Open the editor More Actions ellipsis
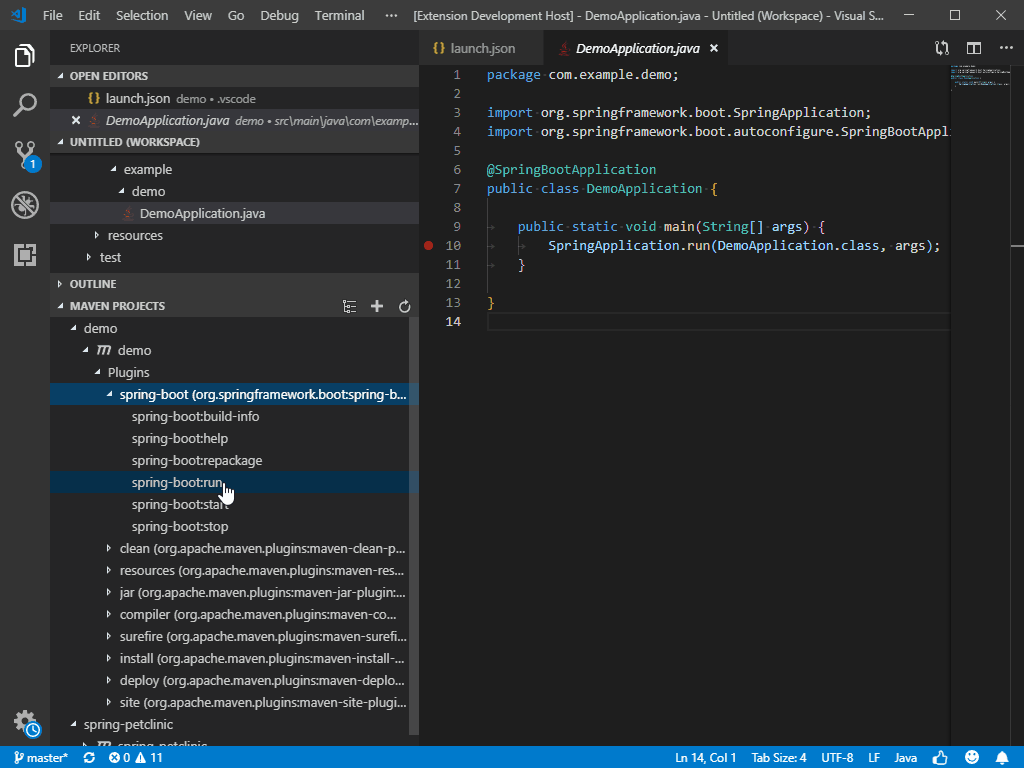This screenshot has width=1024, height=768. pyautogui.click(x=1006, y=48)
